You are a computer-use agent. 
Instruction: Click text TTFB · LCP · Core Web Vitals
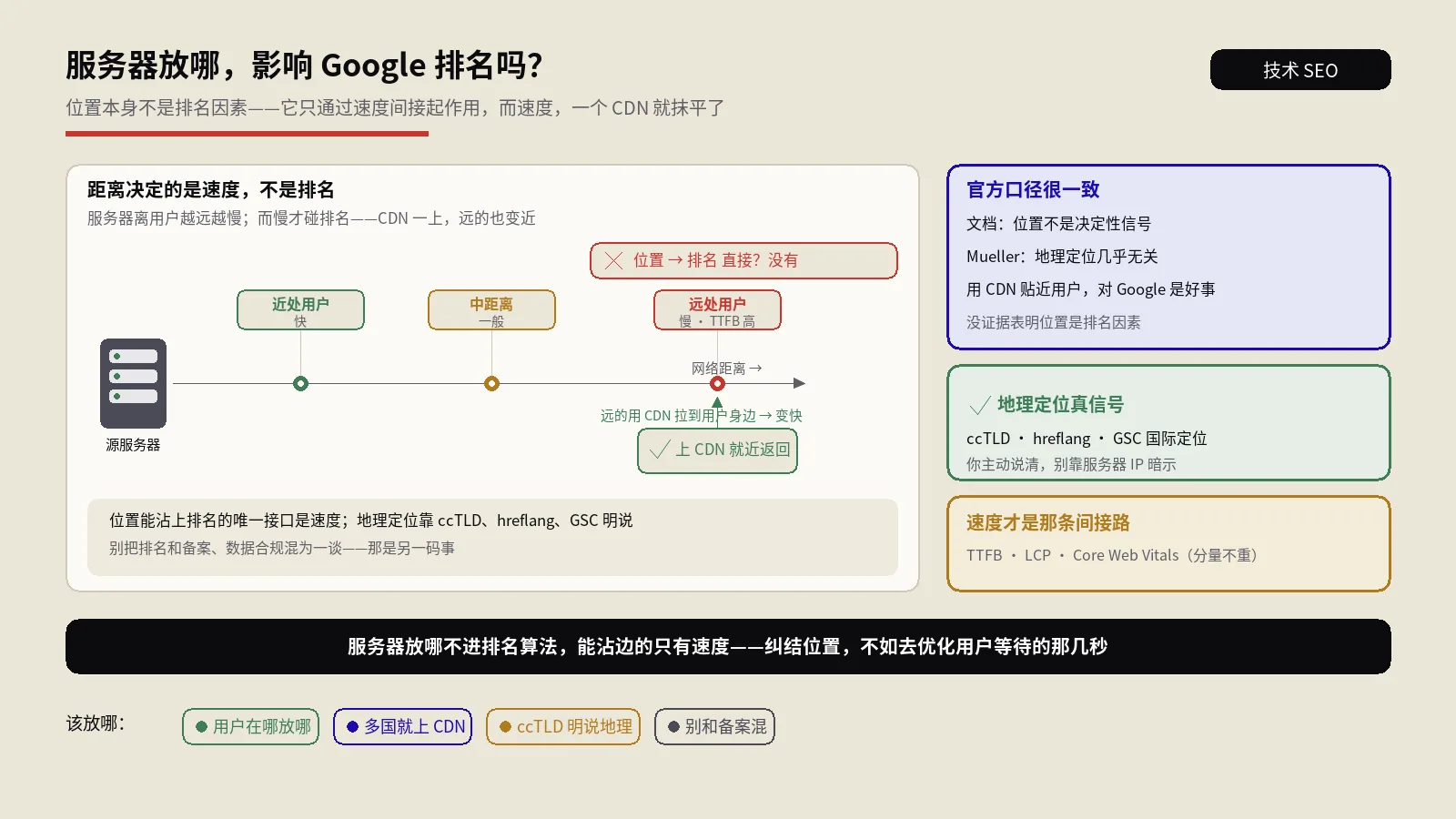click(x=1072, y=555)
